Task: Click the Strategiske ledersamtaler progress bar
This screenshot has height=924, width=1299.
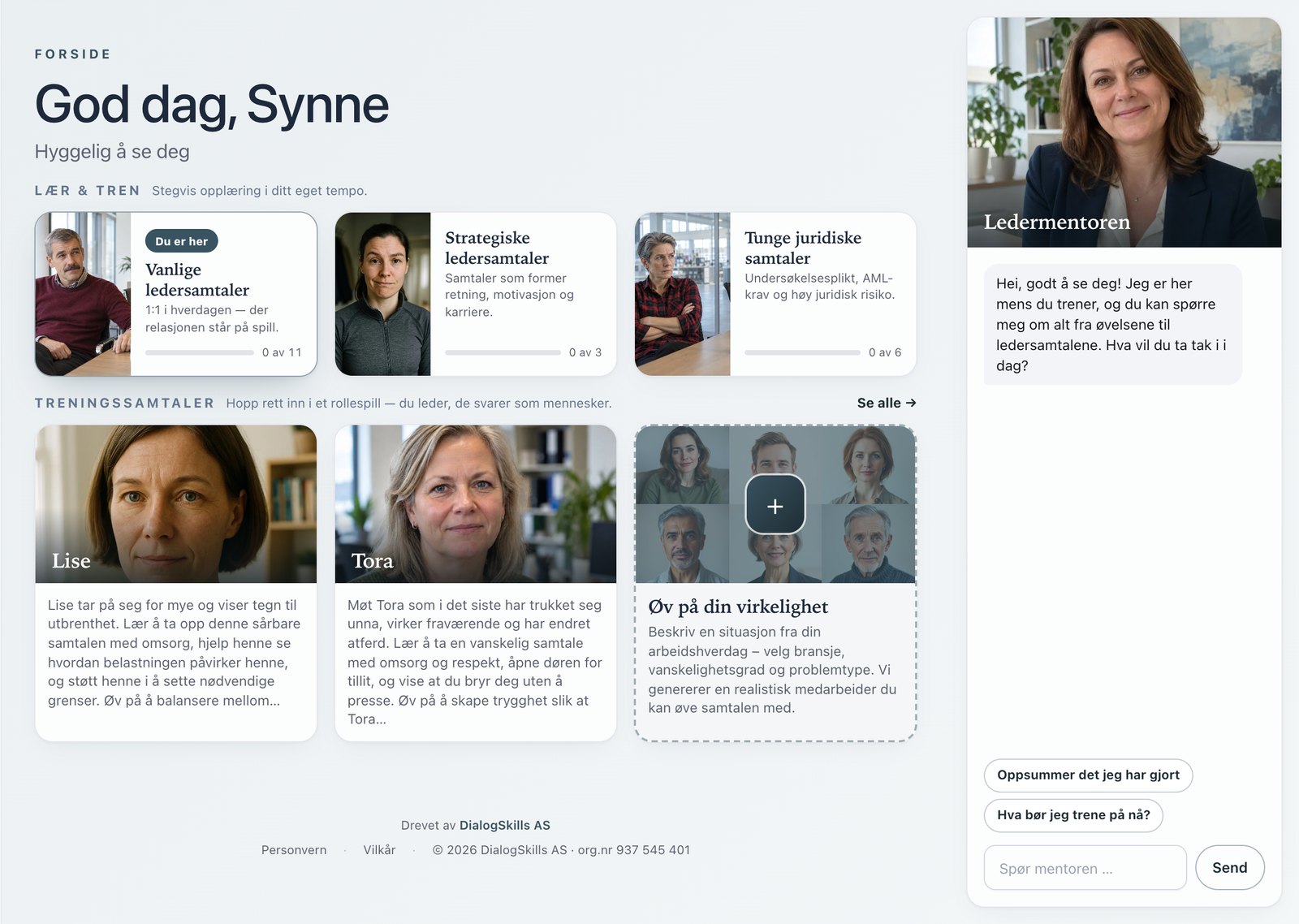Action: click(x=503, y=352)
